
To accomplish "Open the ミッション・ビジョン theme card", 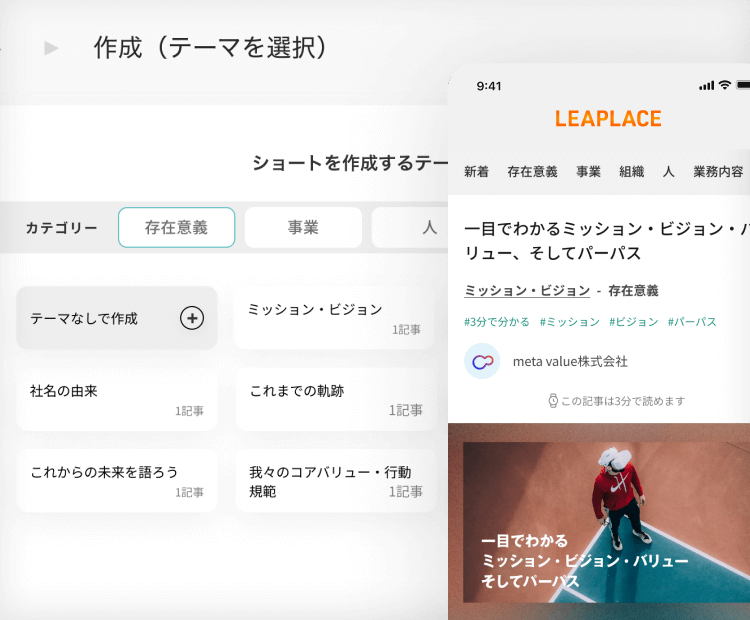I will click(334, 318).
